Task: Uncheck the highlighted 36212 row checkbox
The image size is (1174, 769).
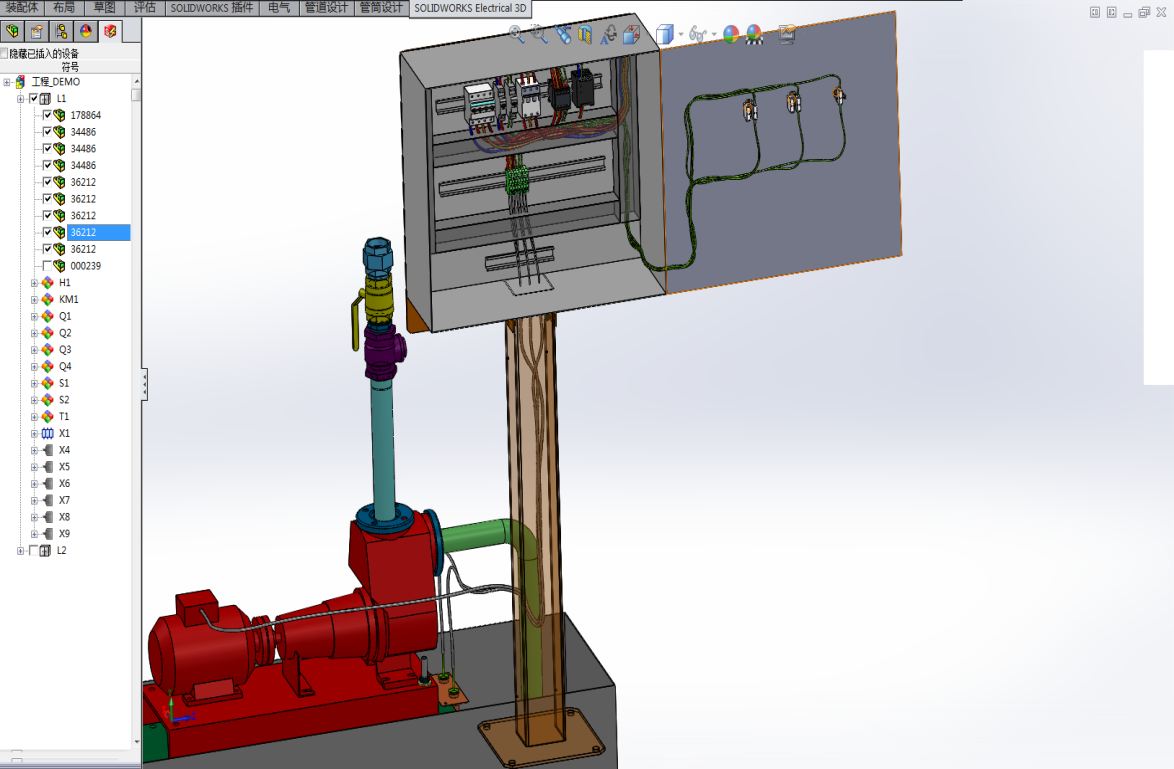Action: point(47,232)
